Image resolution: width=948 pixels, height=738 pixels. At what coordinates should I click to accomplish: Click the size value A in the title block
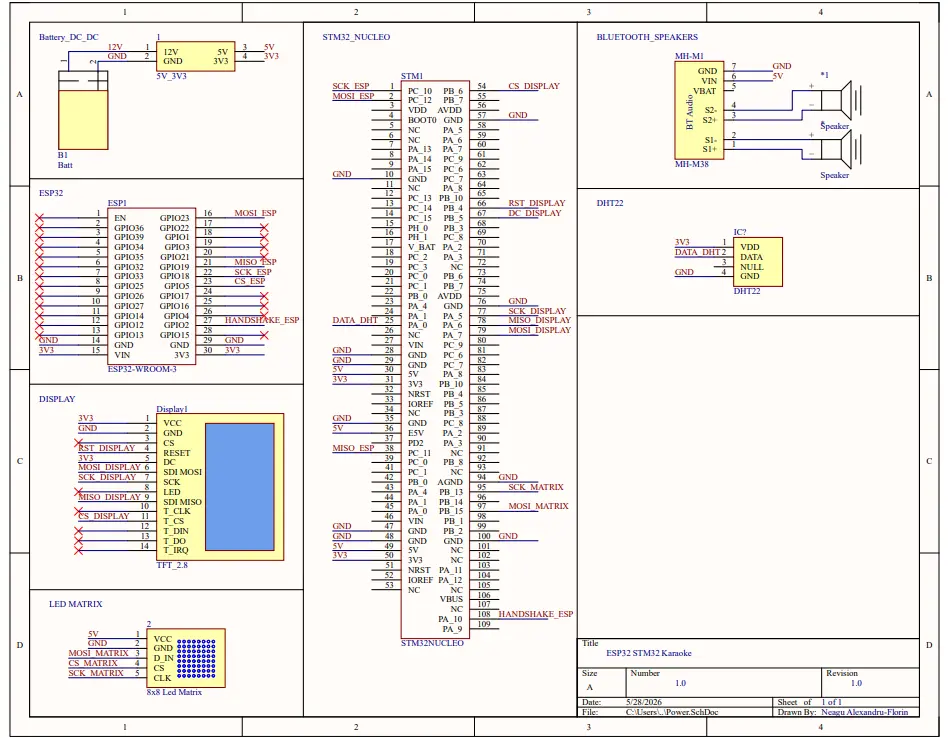pyautogui.click(x=590, y=687)
